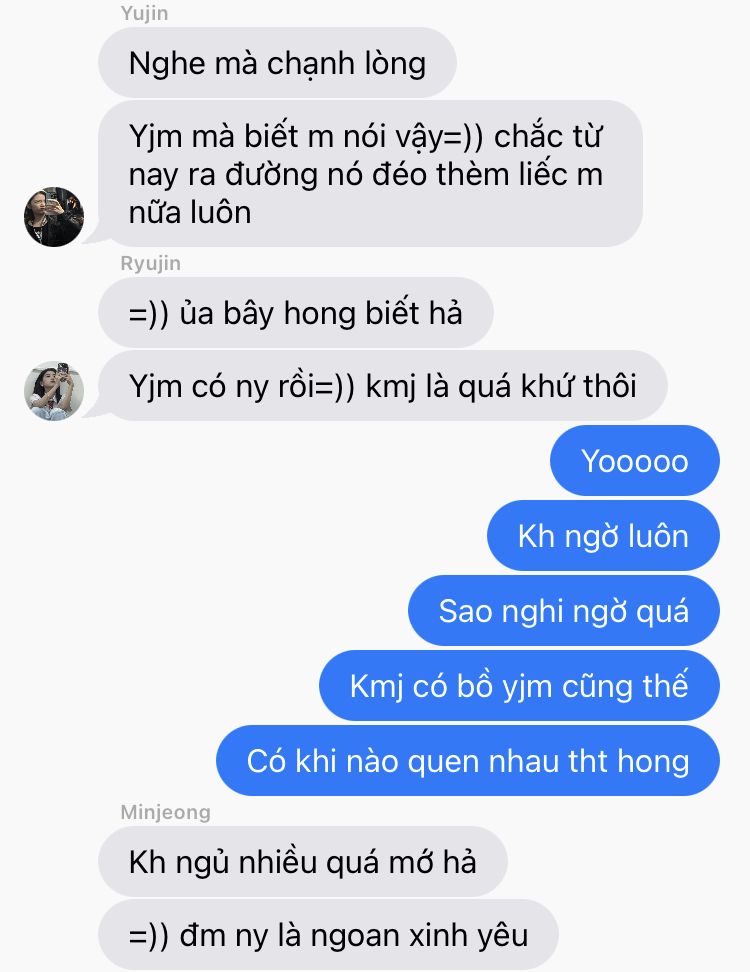Select the 'Nghe mà chạnh lòng' message
This screenshot has height=972, width=750.
pyautogui.click(x=277, y=63)
